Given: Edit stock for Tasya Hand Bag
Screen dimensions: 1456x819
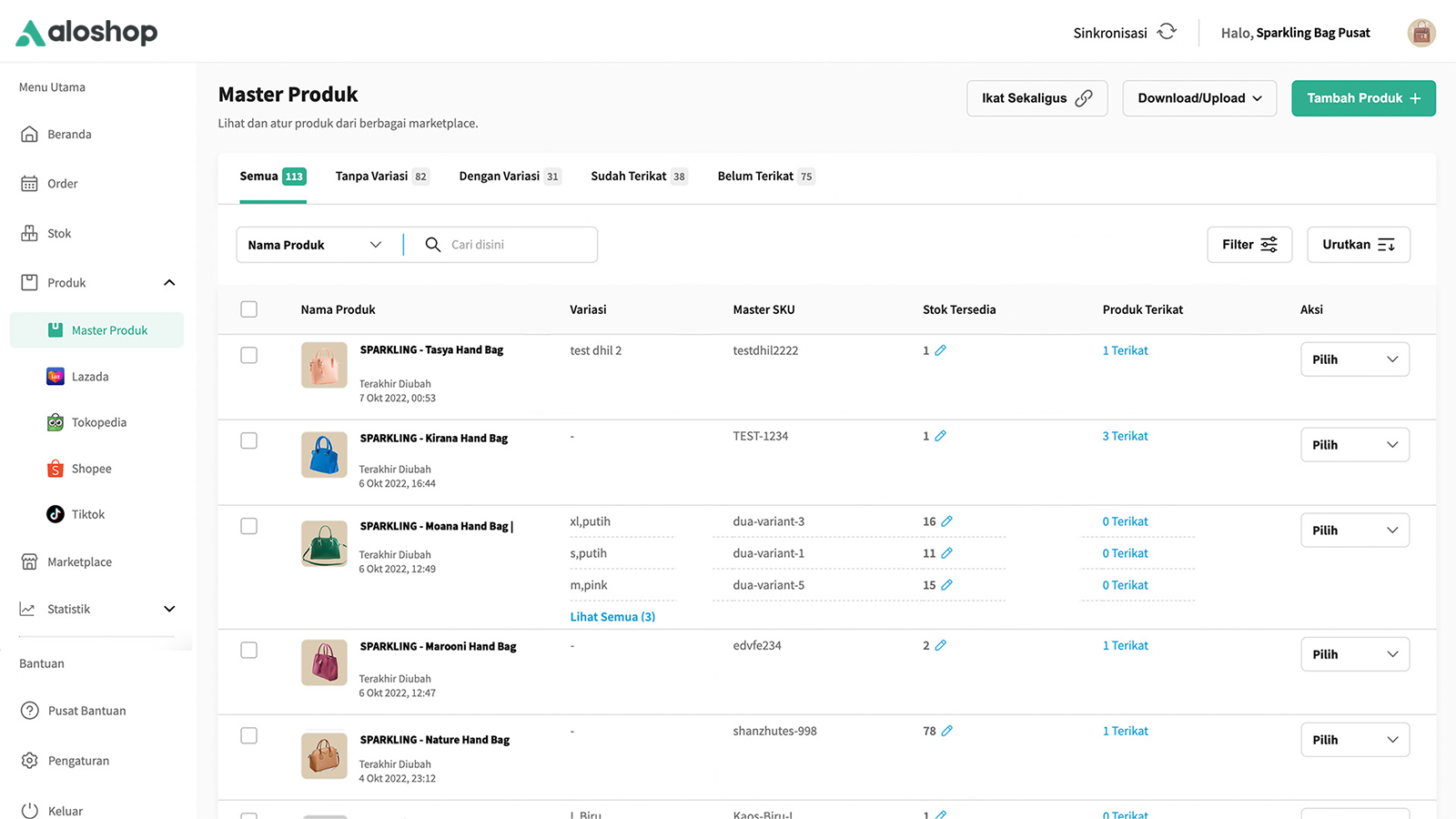Looking at the screenshot, I should 940,350.
